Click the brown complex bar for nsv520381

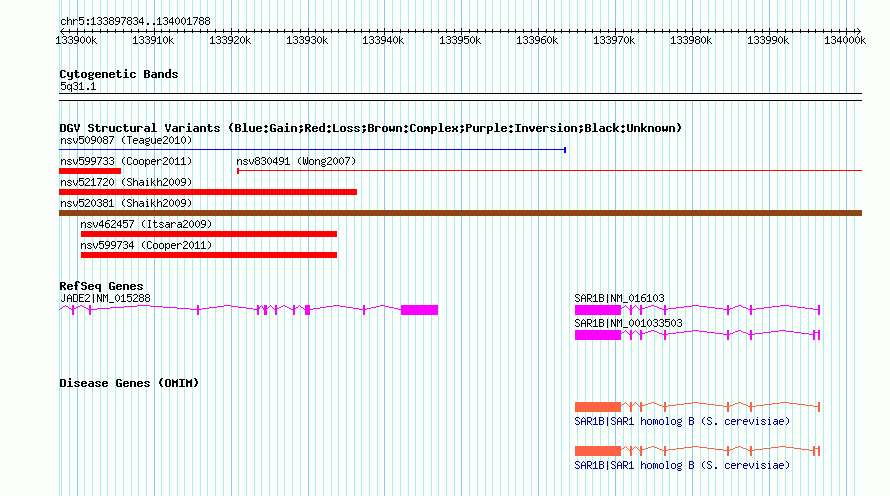460,213
